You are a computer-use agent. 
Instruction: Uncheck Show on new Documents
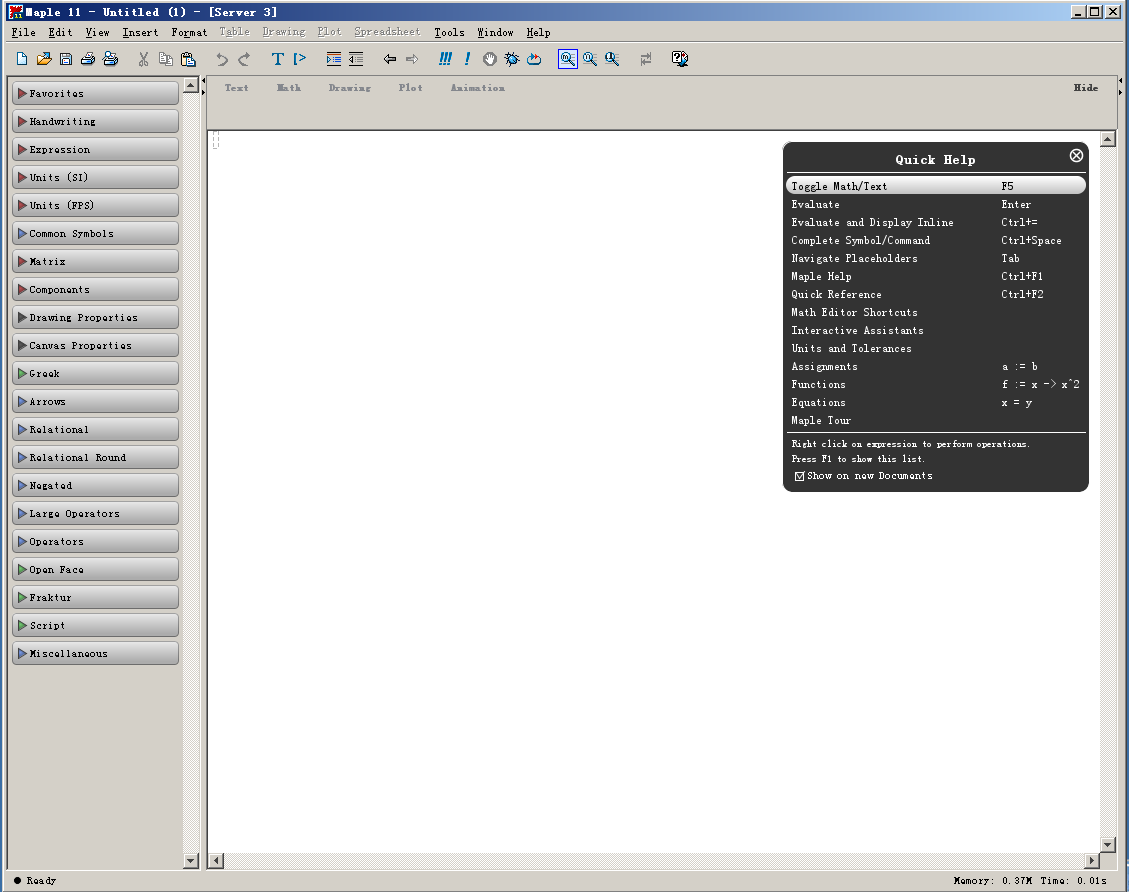[x=799, y=477]
